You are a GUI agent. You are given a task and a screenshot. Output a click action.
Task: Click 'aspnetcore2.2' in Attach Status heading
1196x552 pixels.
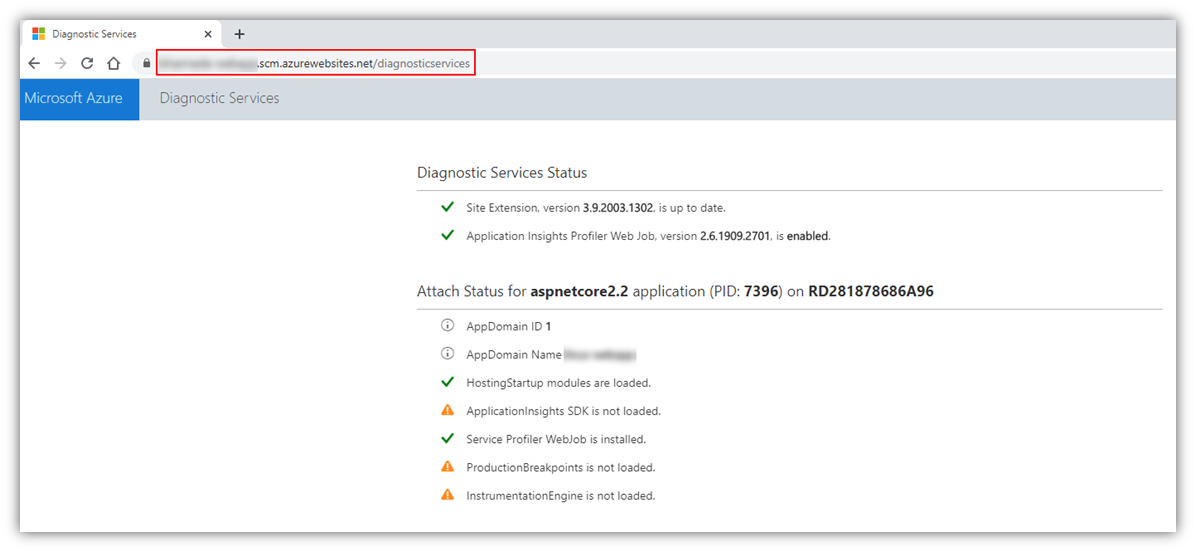(x=579, y=291)
